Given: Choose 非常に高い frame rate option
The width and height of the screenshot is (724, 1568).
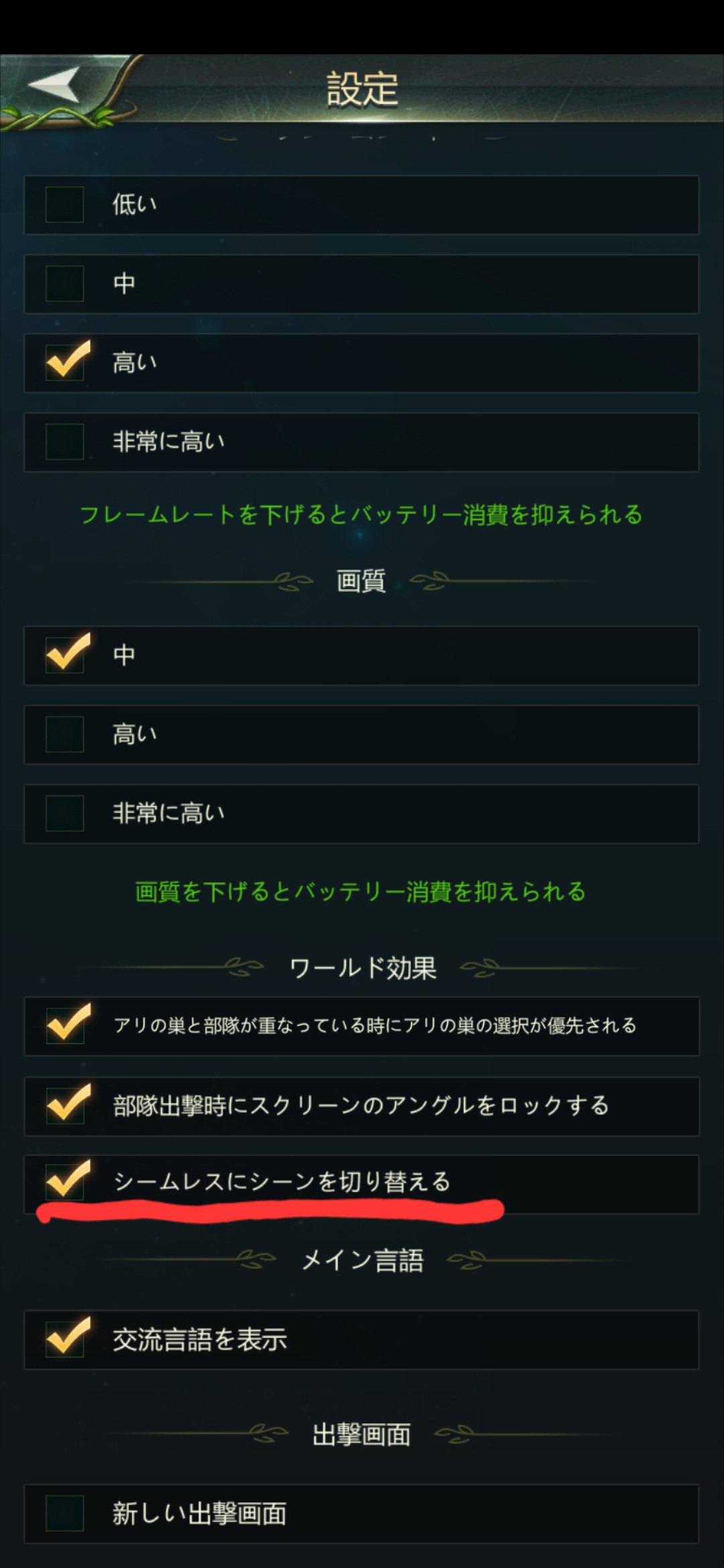Looking at the screenshot, I should click(64, 442).
